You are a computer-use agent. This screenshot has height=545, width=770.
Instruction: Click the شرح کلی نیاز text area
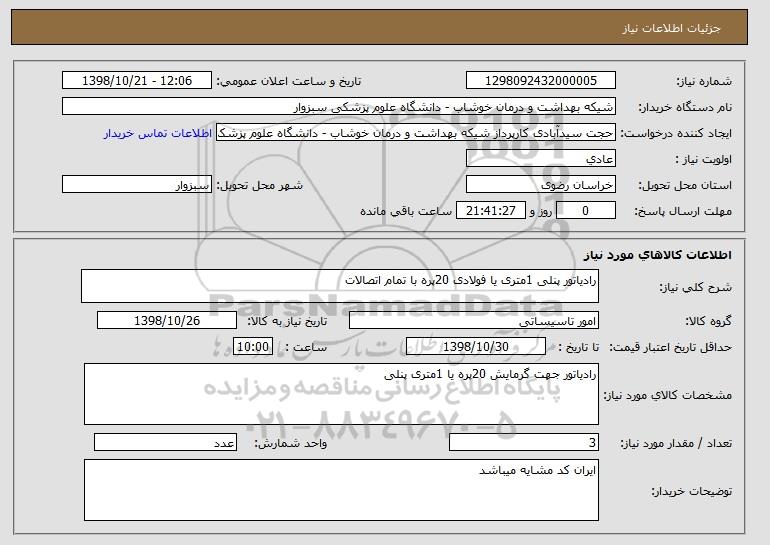340,286
